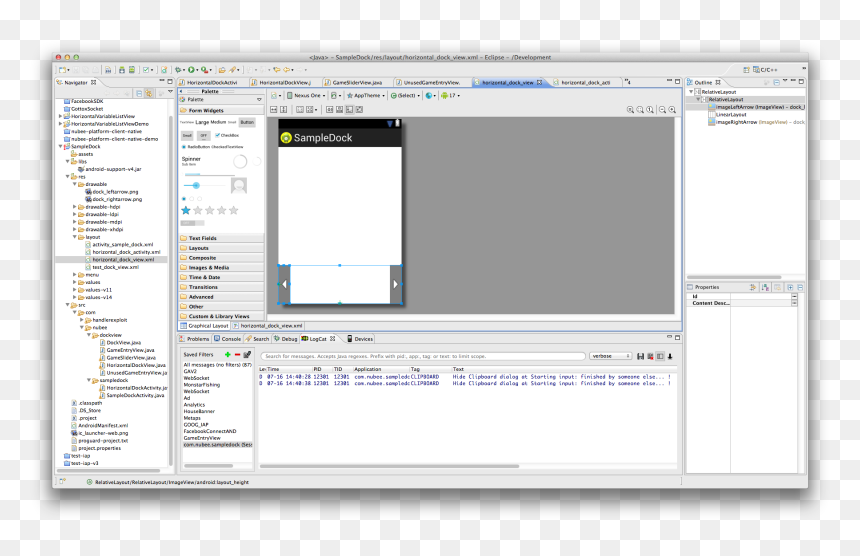Click the OFF toggle widget in palette

click(204, 135)
